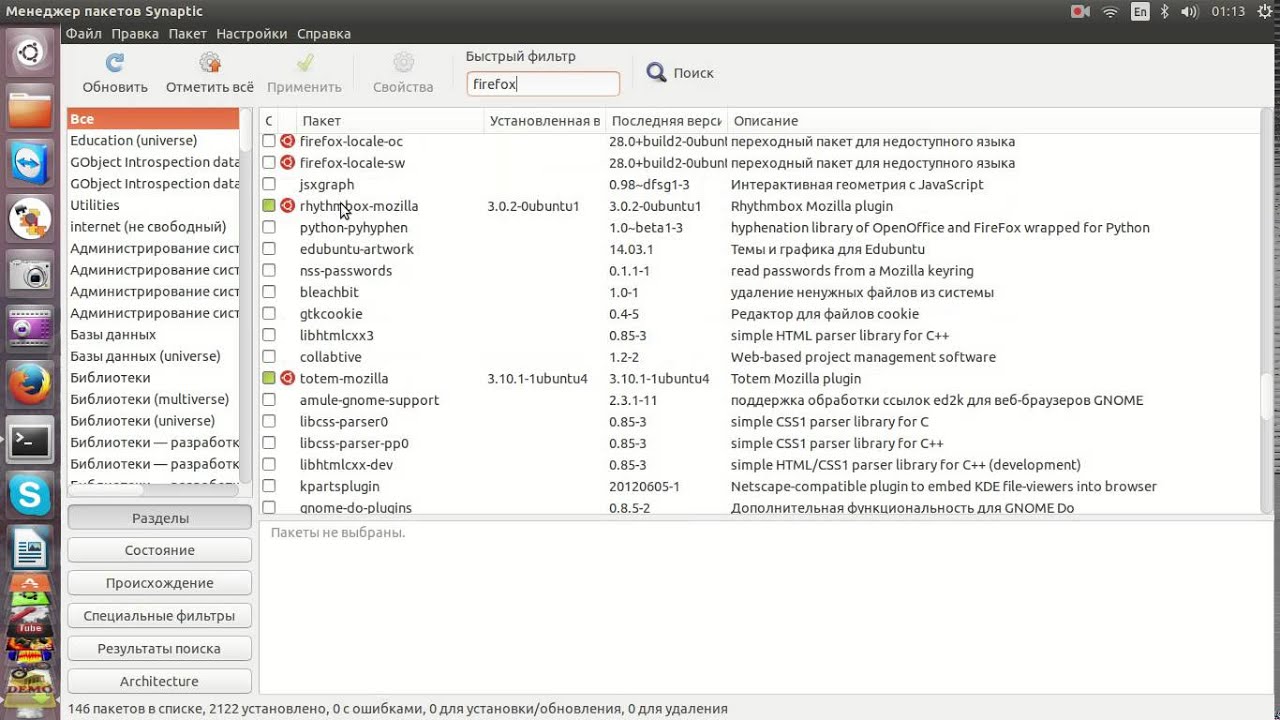
Task: Select Базы данных (universe) section
Action: point(153,356)
